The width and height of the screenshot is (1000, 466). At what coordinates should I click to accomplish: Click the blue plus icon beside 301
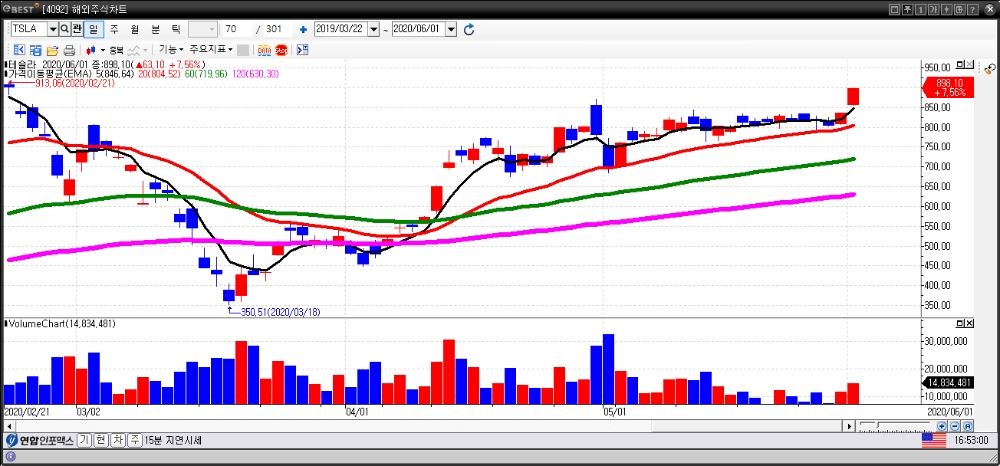tap(303, 30)
